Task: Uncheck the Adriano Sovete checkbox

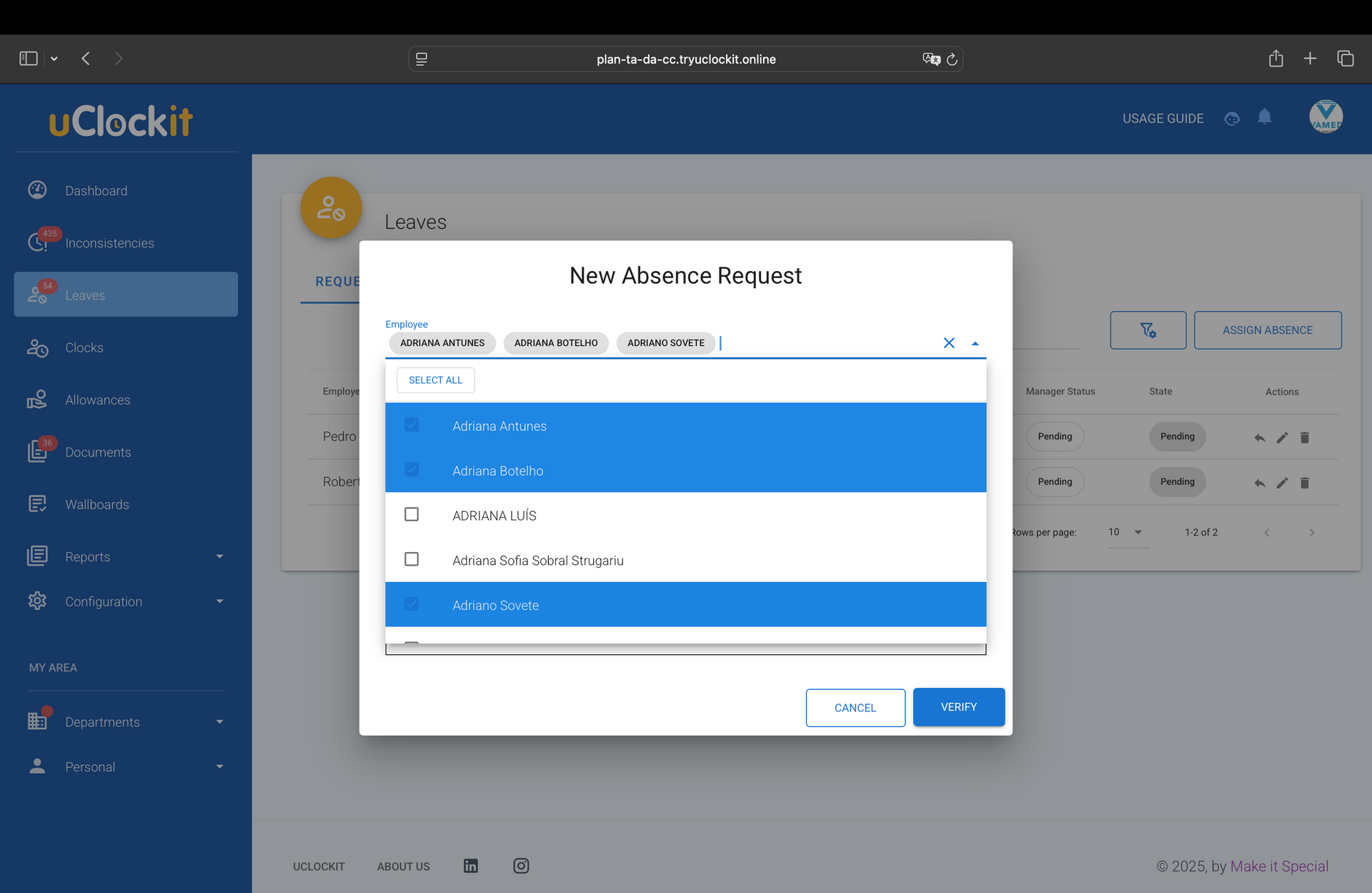Action: click(412, 604)
